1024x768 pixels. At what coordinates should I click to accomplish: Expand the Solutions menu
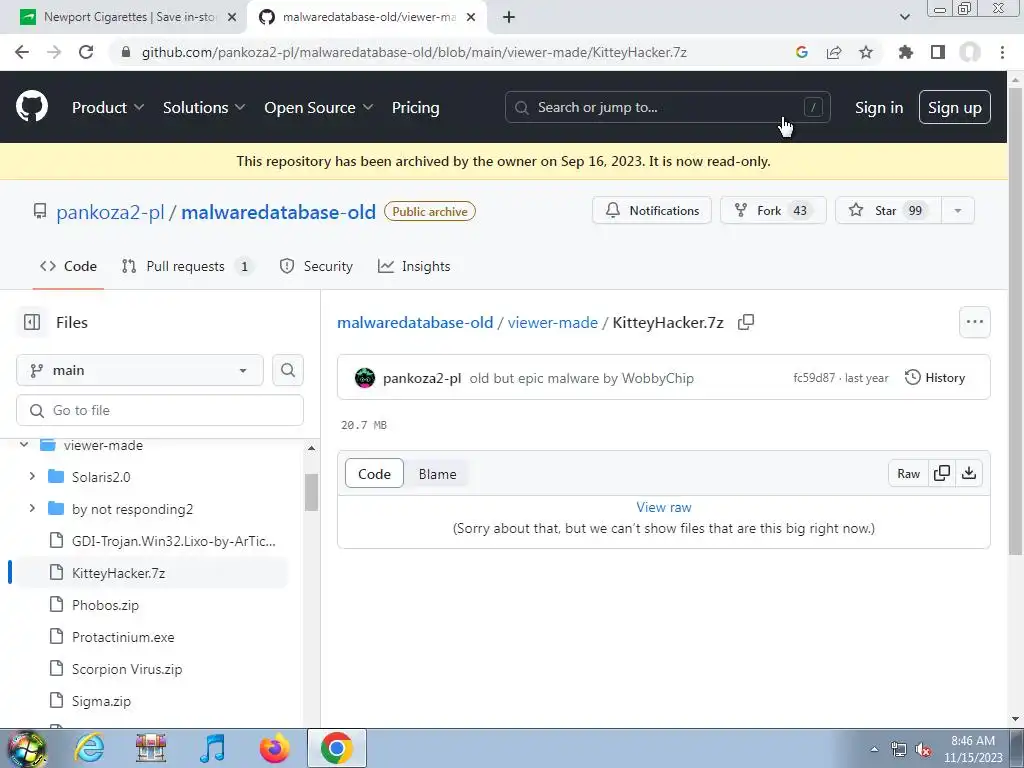204,108
